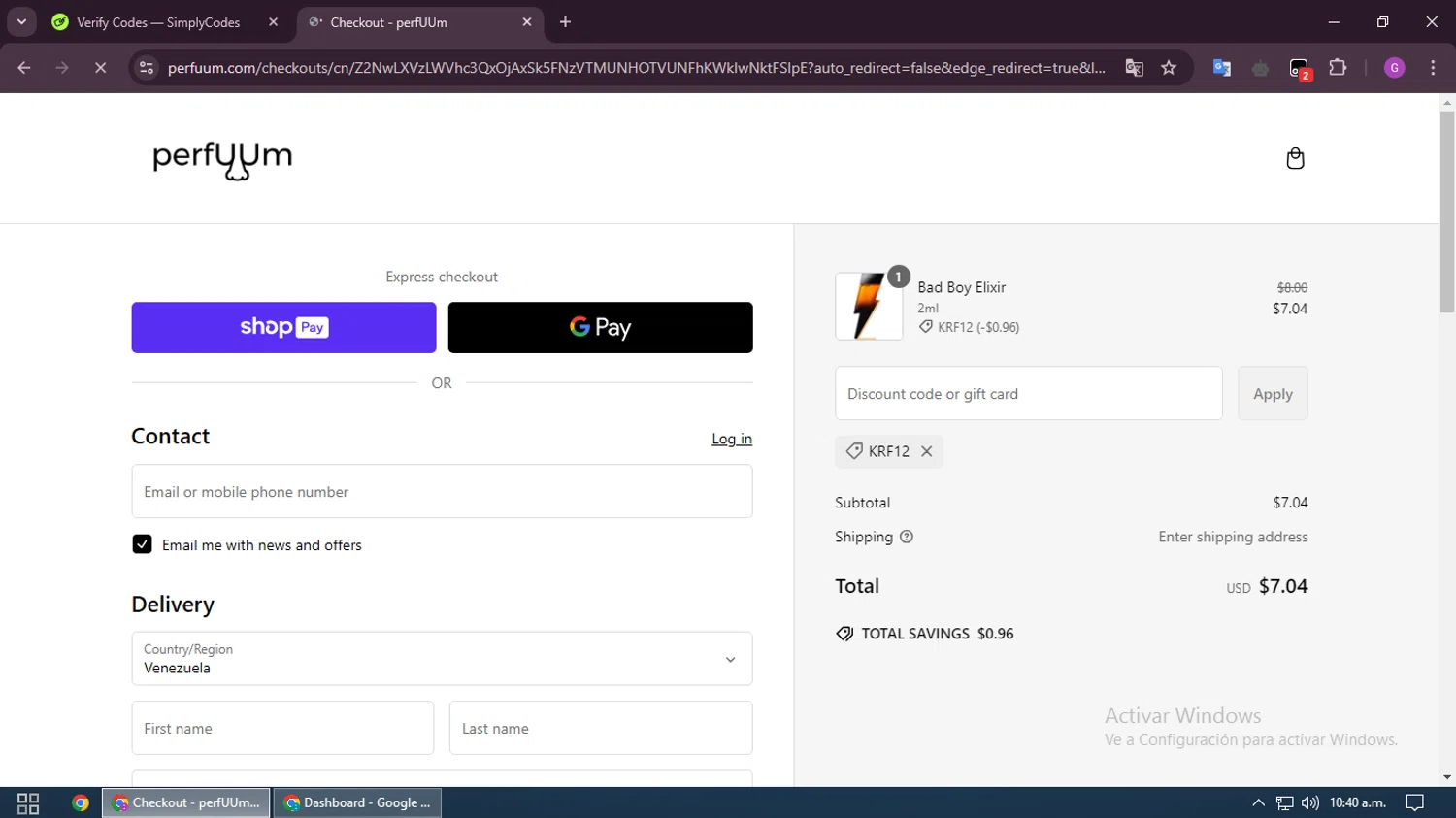Open the notification center icon
1456x818 pixels.
1415,802
